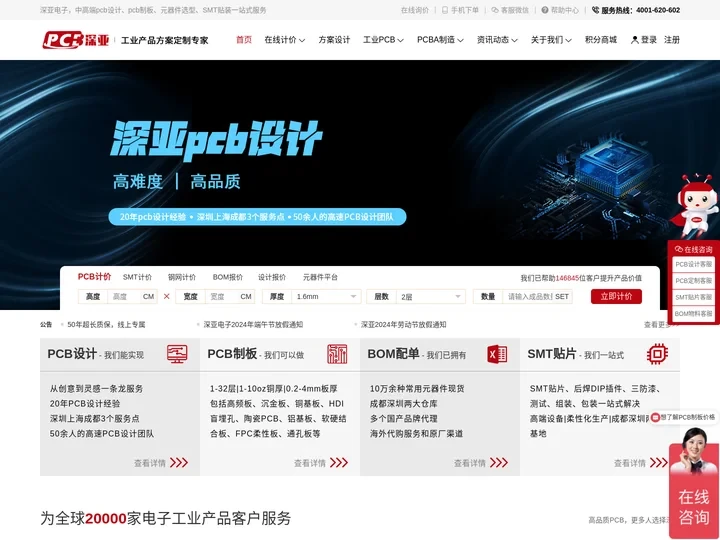
Task: Open the 50年超长质保 announcement
Action: click(x=106, y=324)
